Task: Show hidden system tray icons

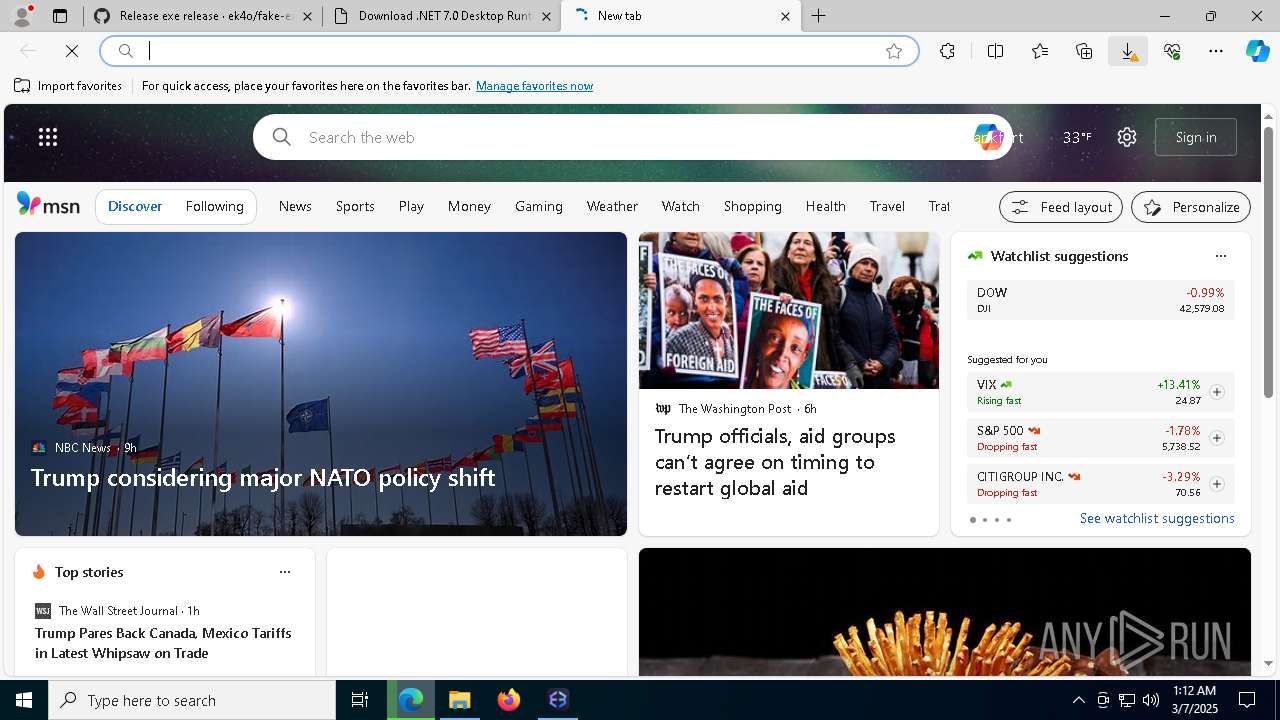Action: 1079,700
